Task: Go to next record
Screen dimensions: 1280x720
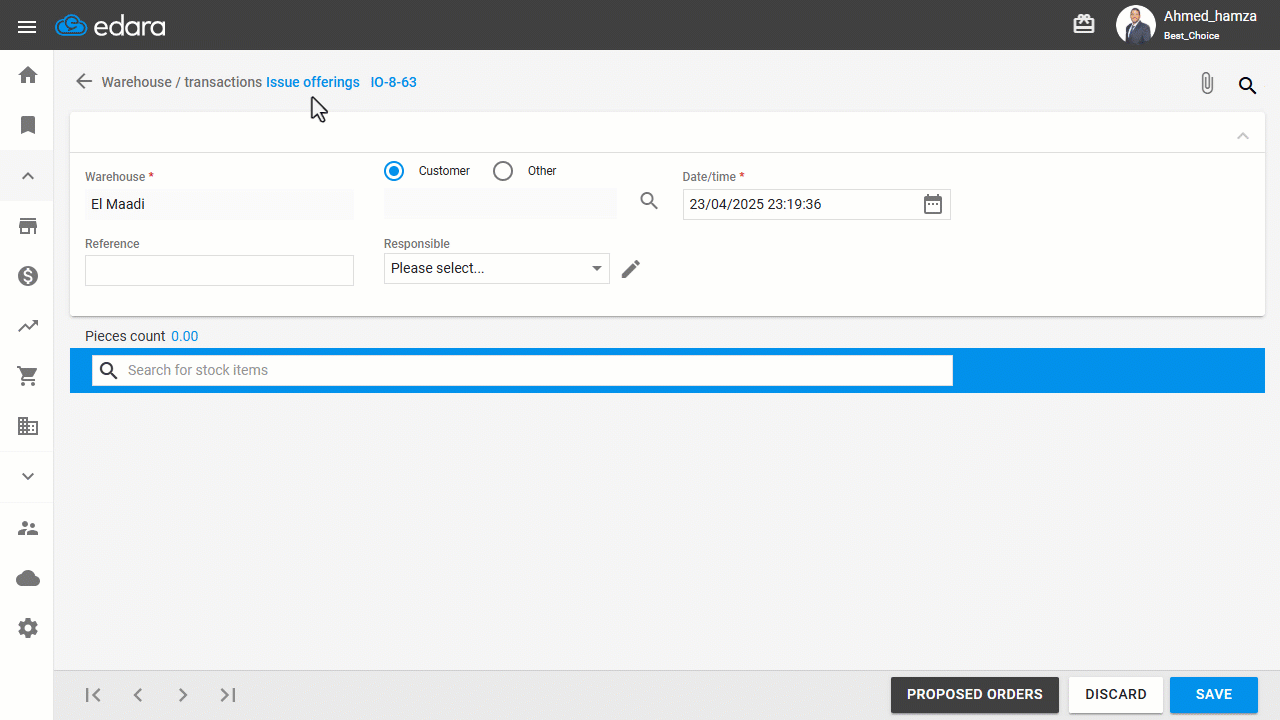Action: 183,695
